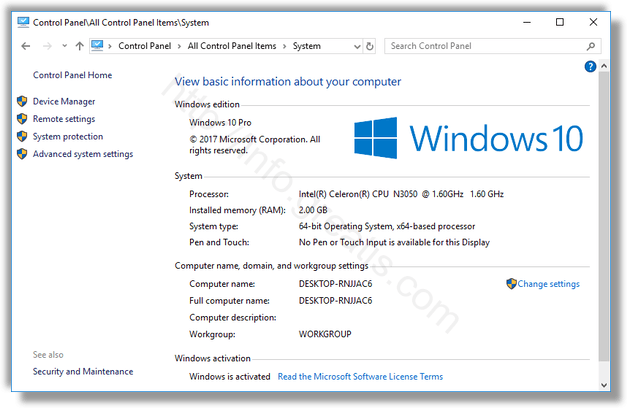627x408 pixels.
Task: Expand the address bar history dropdown
Action: pos(357,46)
